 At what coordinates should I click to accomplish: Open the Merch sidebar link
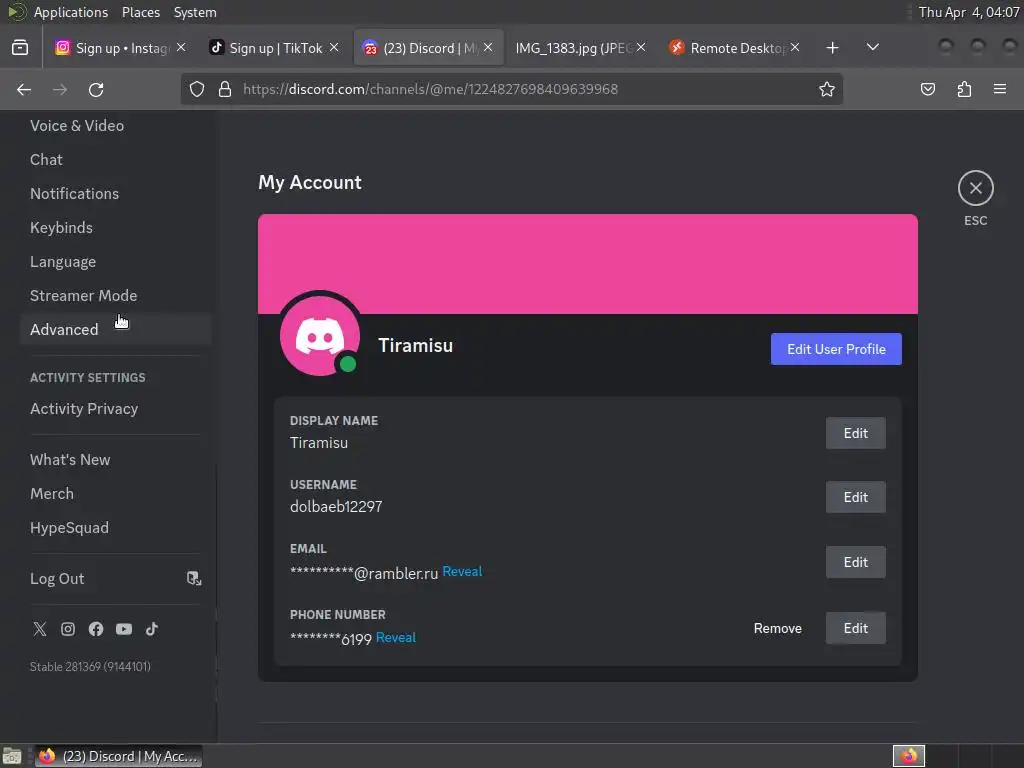point(116,493)
